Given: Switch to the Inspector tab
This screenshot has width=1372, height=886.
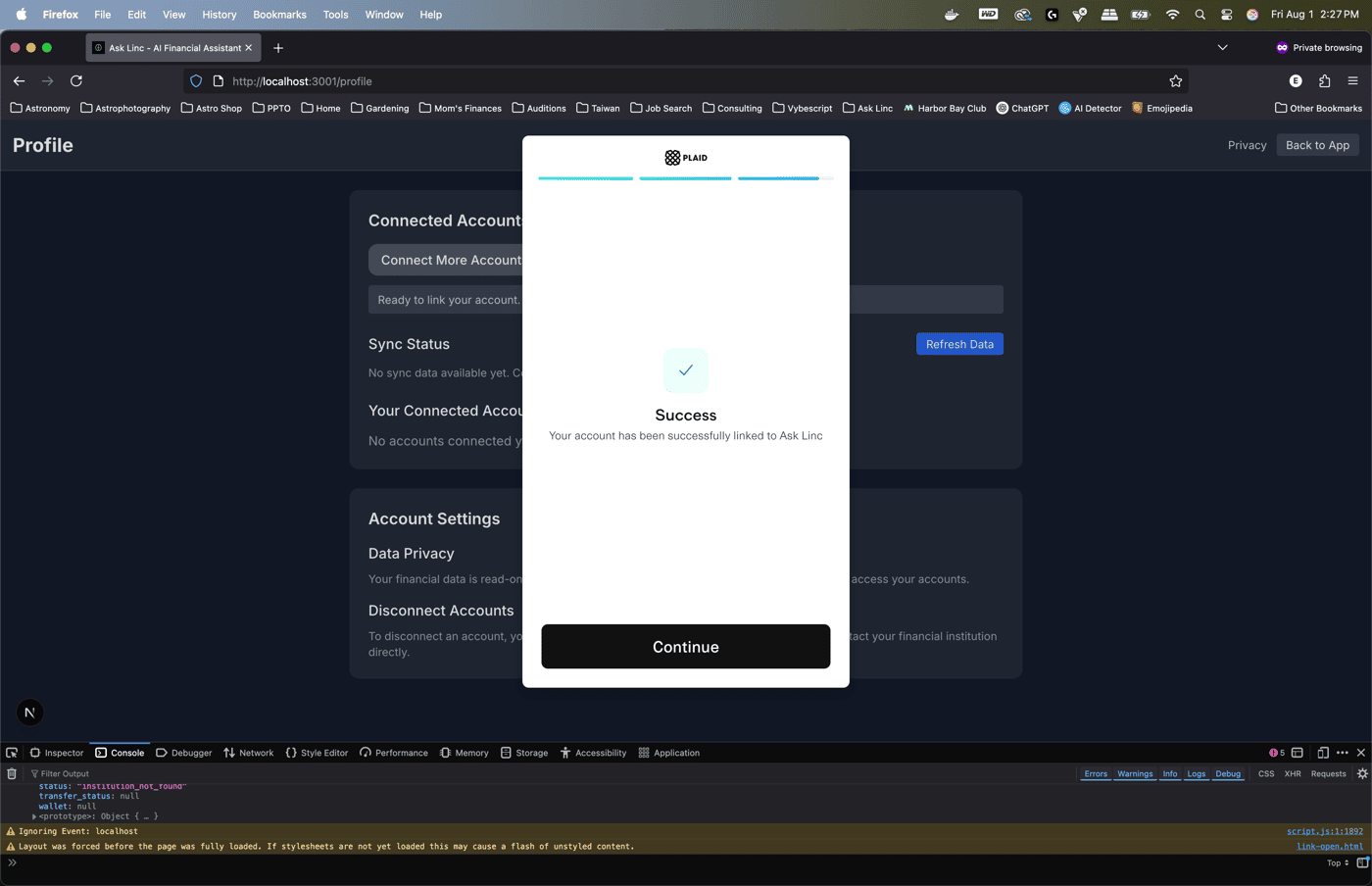Looking at the screenshot, I should [57, 753].
